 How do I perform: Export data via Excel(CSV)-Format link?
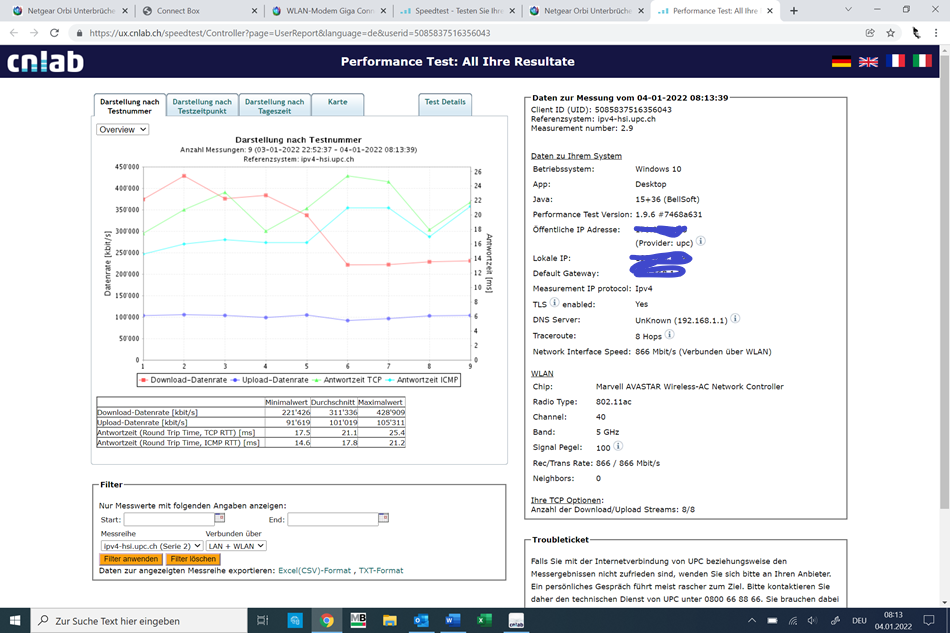click(314, 570)
